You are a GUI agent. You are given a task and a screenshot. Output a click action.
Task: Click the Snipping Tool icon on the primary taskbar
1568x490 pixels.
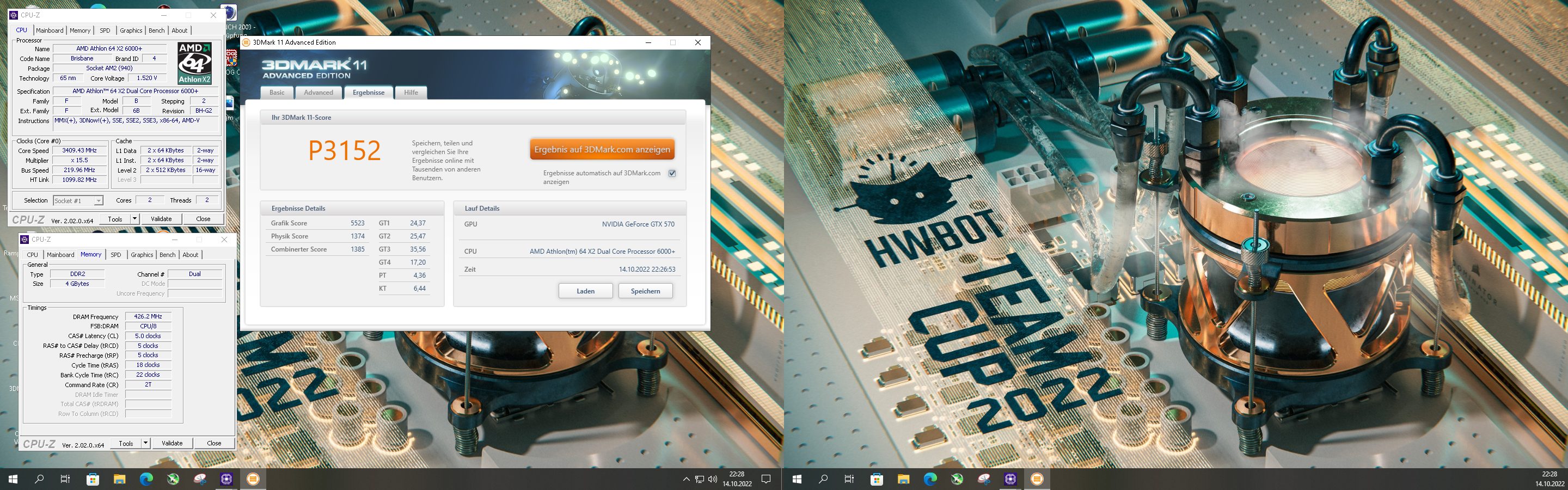pos(200,479)
